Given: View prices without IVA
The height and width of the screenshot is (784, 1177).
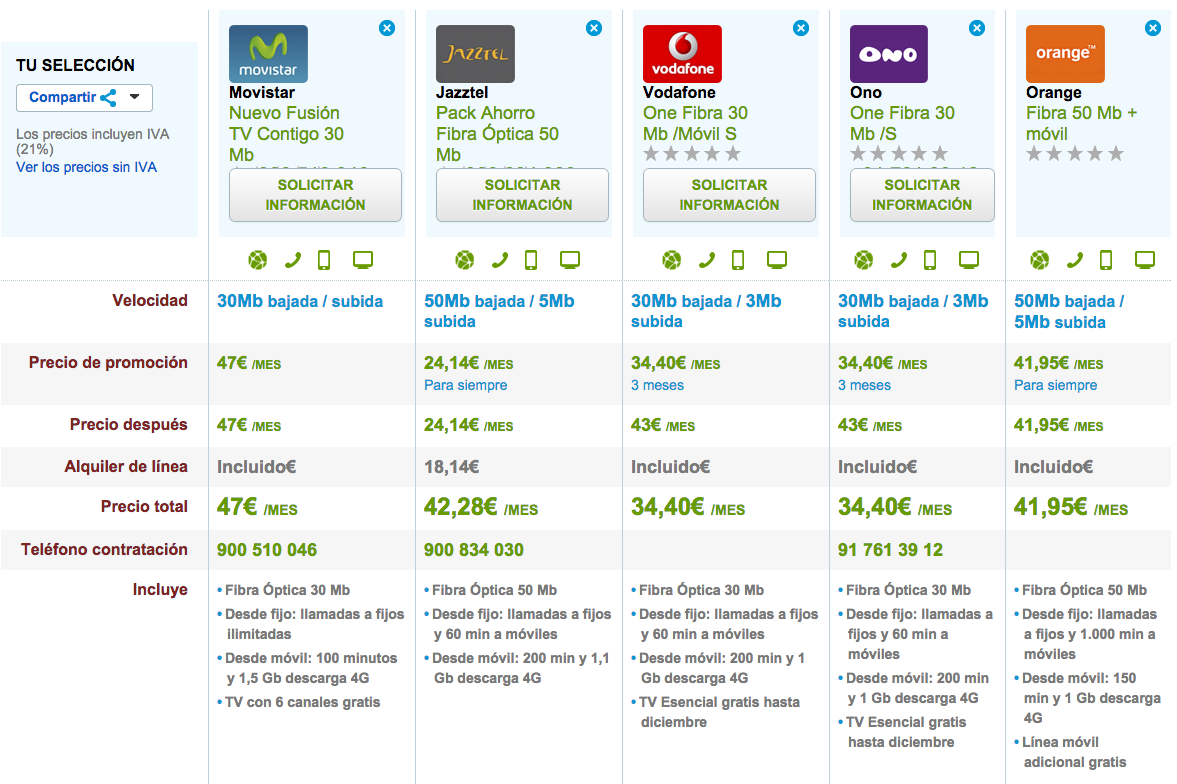Looking at the screenshot, I should coord(86,167).
